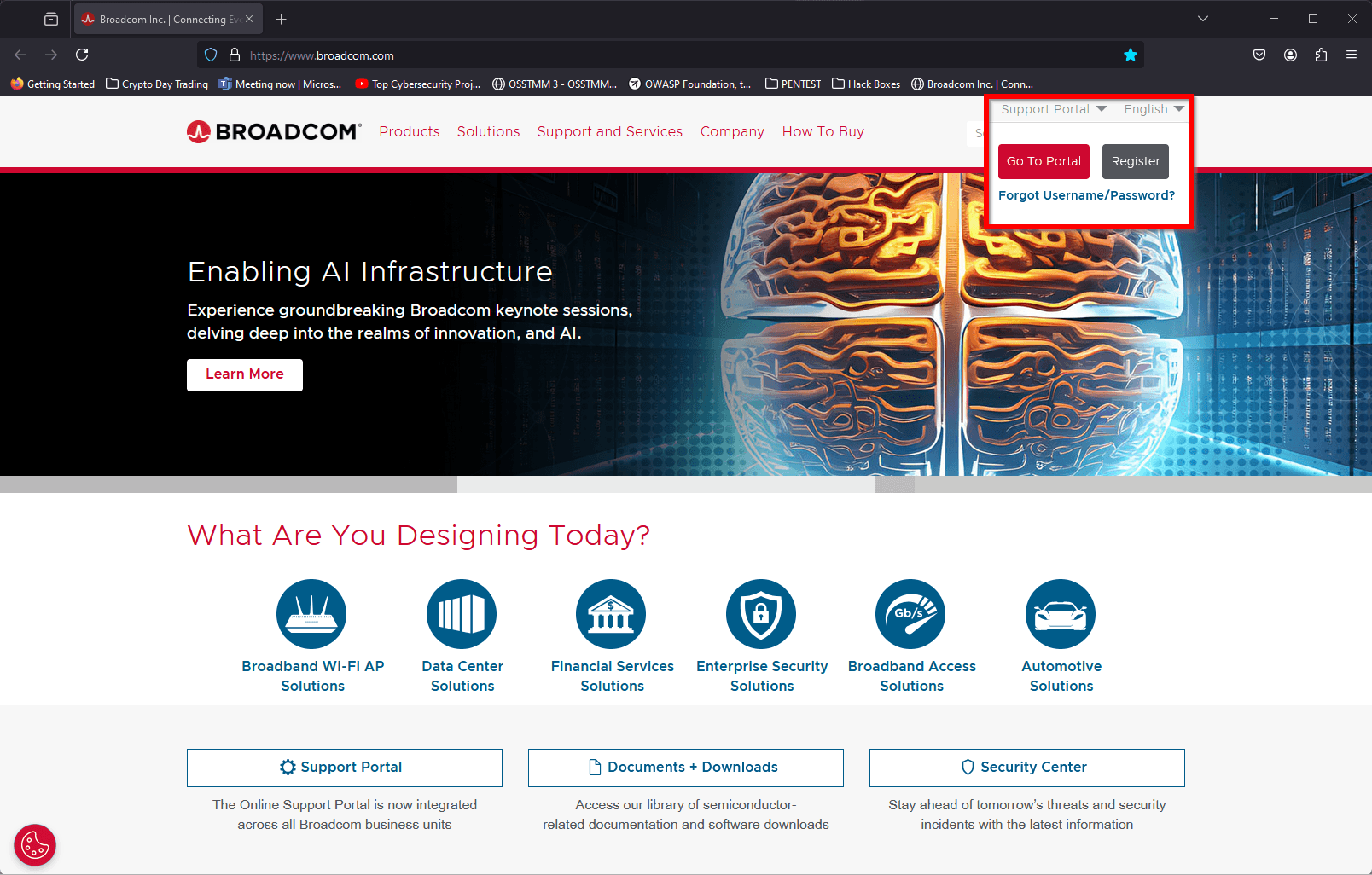Open the Broadband Access Solutions icon

910,614
